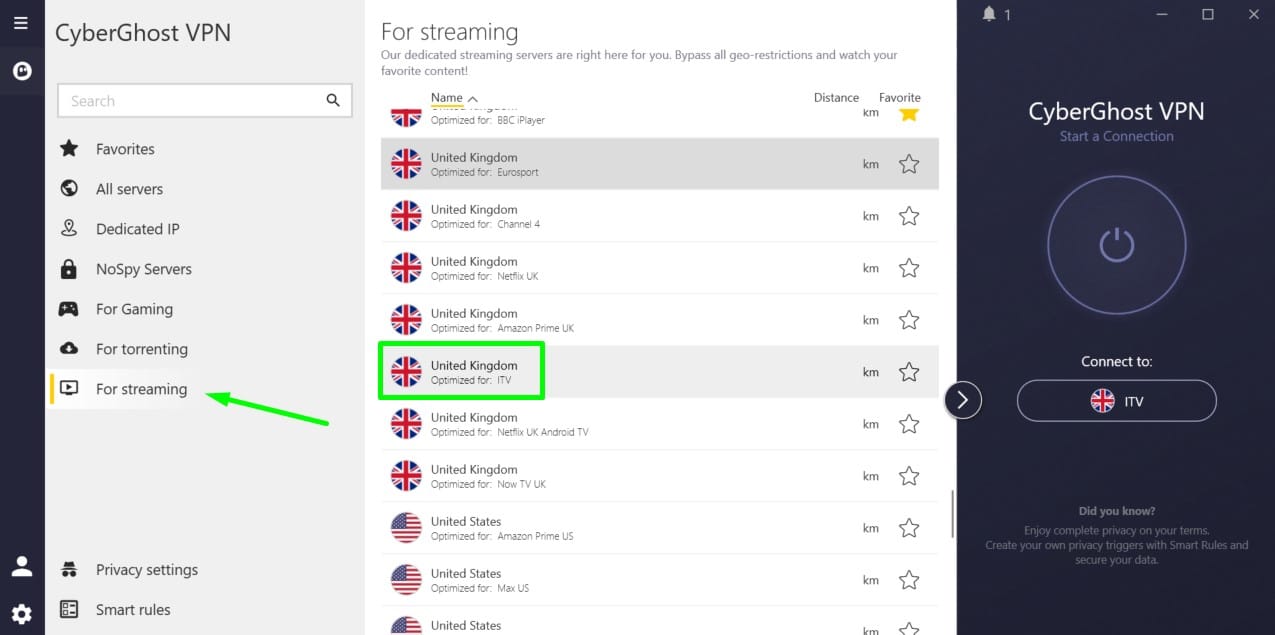Image resolution: width=1275 pixels, height=635 pixels.
Task: Open the Connect to ITV selector
Action: pos(1116,401)
